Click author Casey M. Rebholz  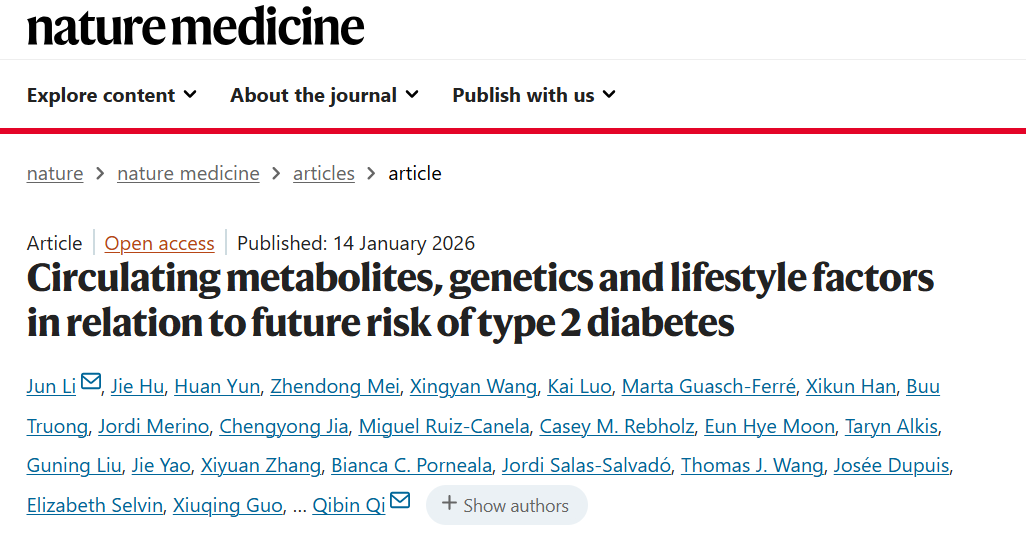click(616, 426)
